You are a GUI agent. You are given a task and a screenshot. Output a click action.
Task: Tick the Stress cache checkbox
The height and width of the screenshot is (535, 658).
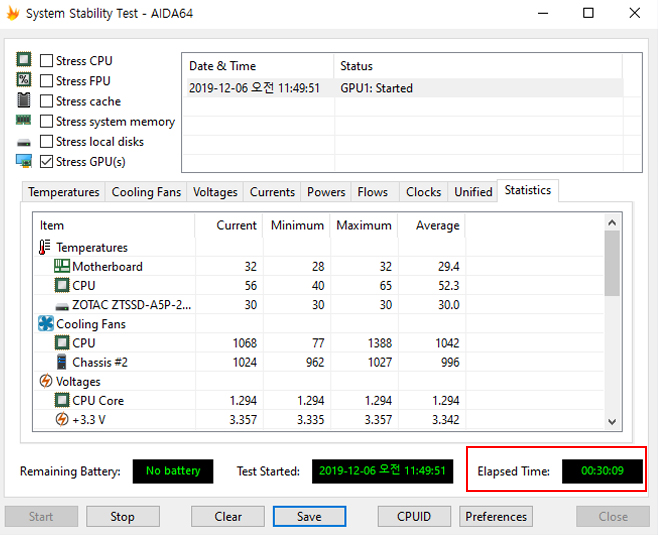[46, 101]
